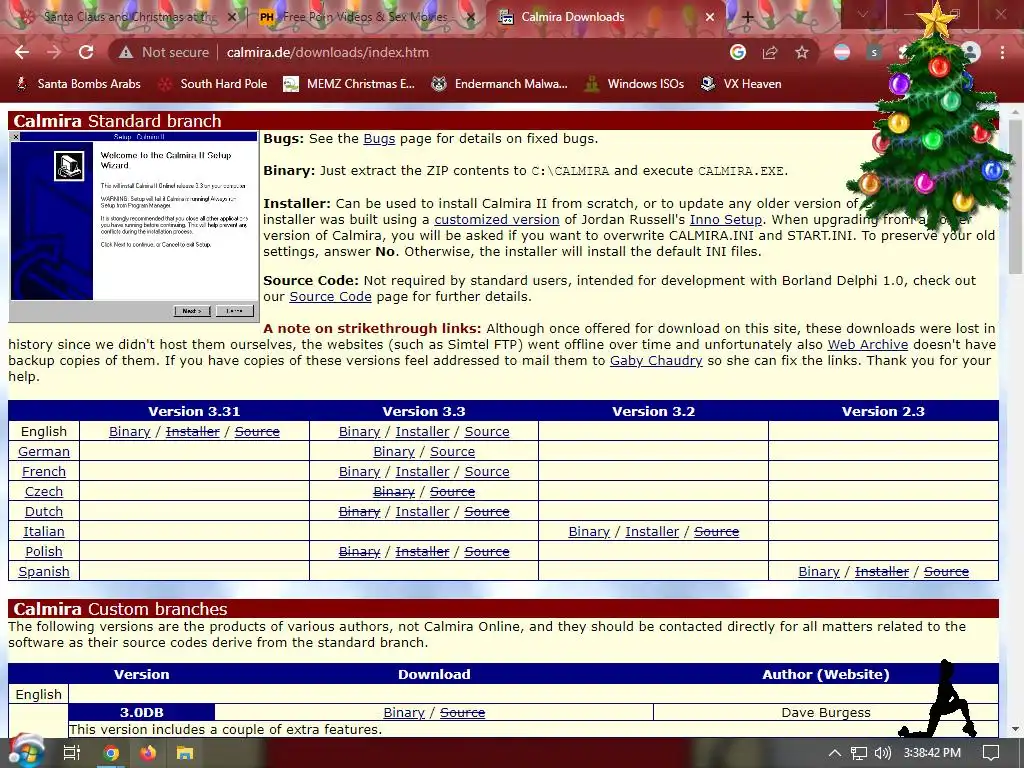Screen dimensions: 1024x768
Task: Open the VX Heaven bookmark
Action: pos(741,84)
